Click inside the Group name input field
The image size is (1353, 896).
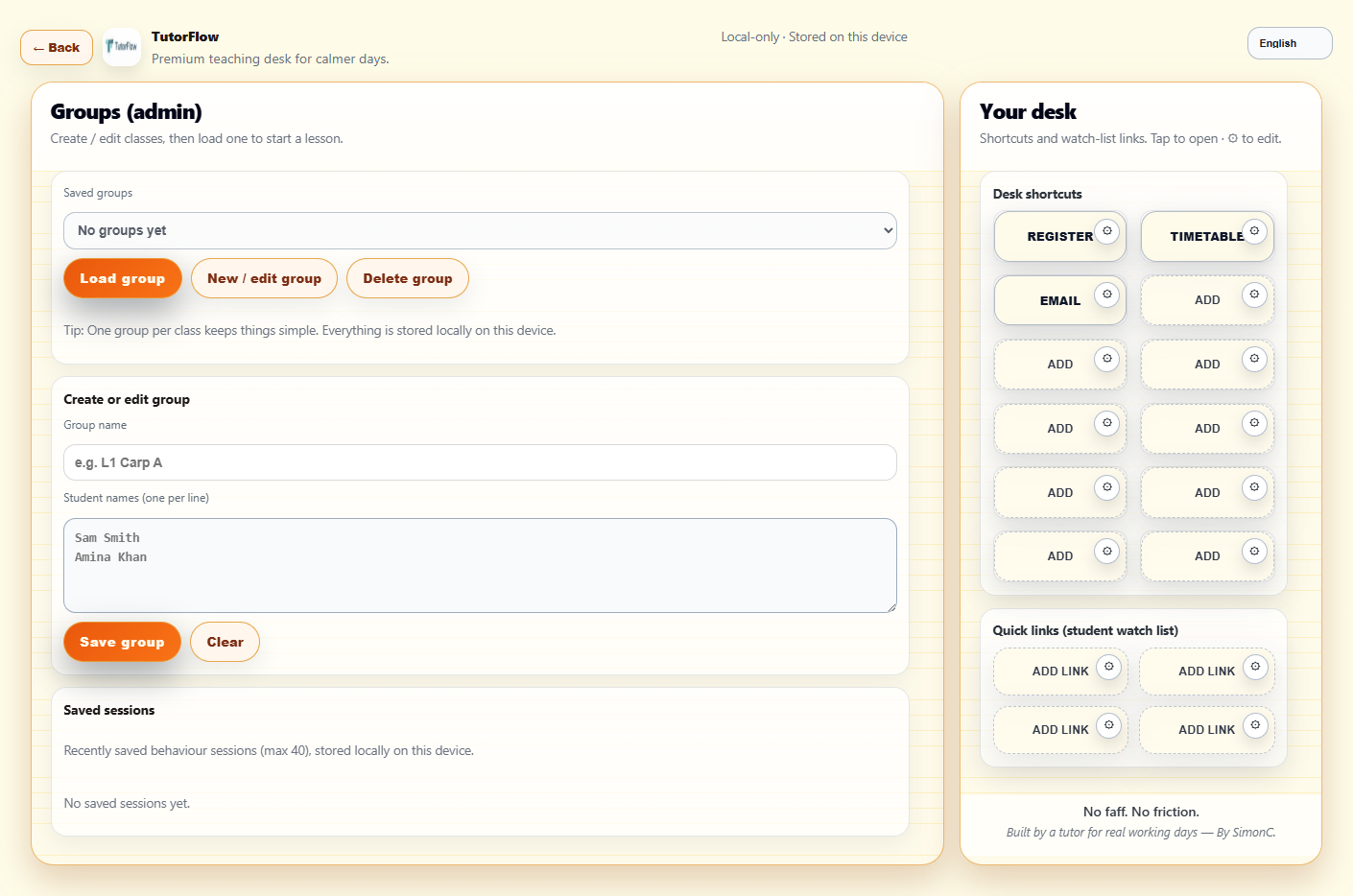click(x=480, y=462)
